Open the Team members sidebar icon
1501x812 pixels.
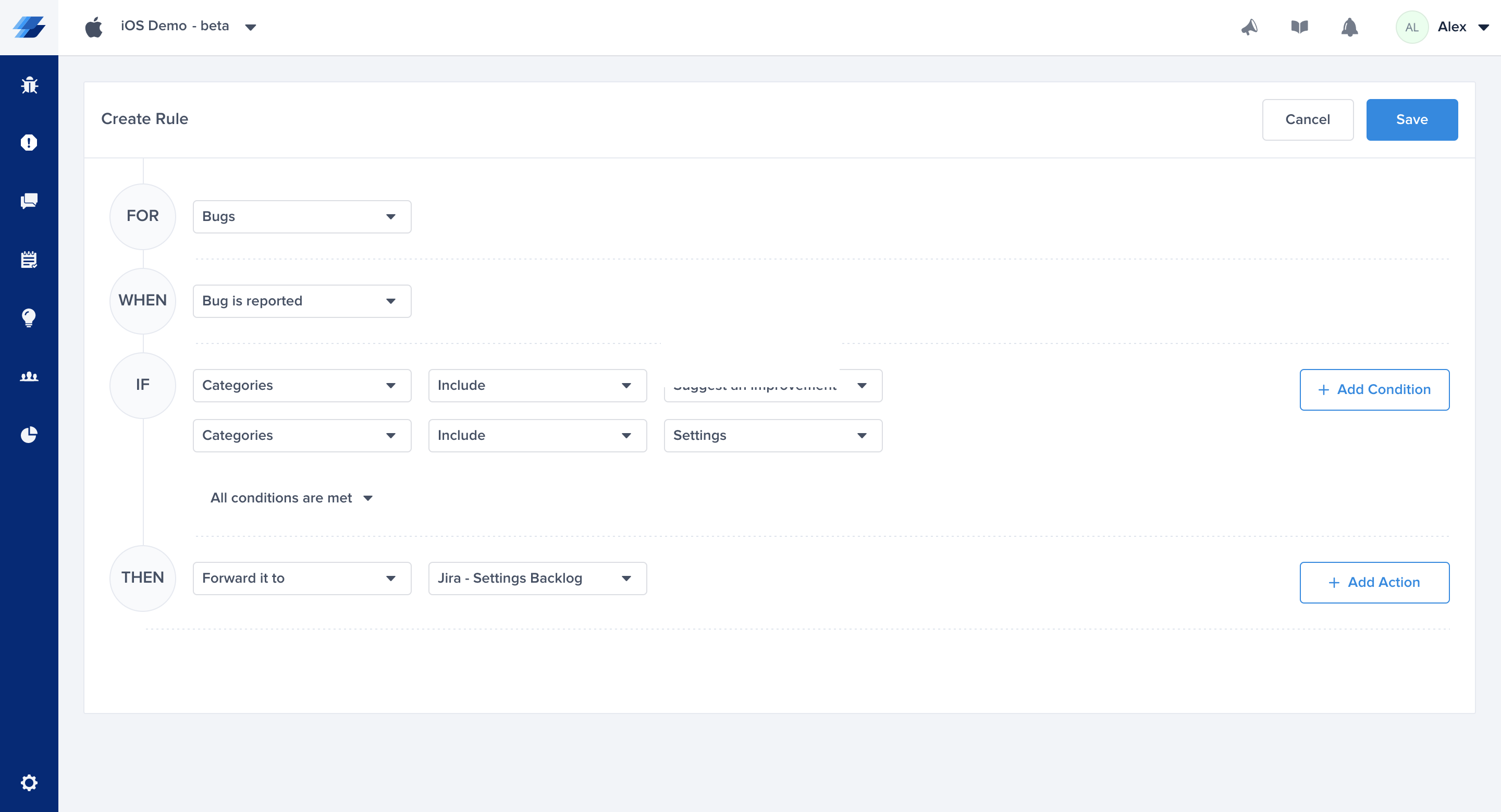pyautogui.click(x=29, y=376)
